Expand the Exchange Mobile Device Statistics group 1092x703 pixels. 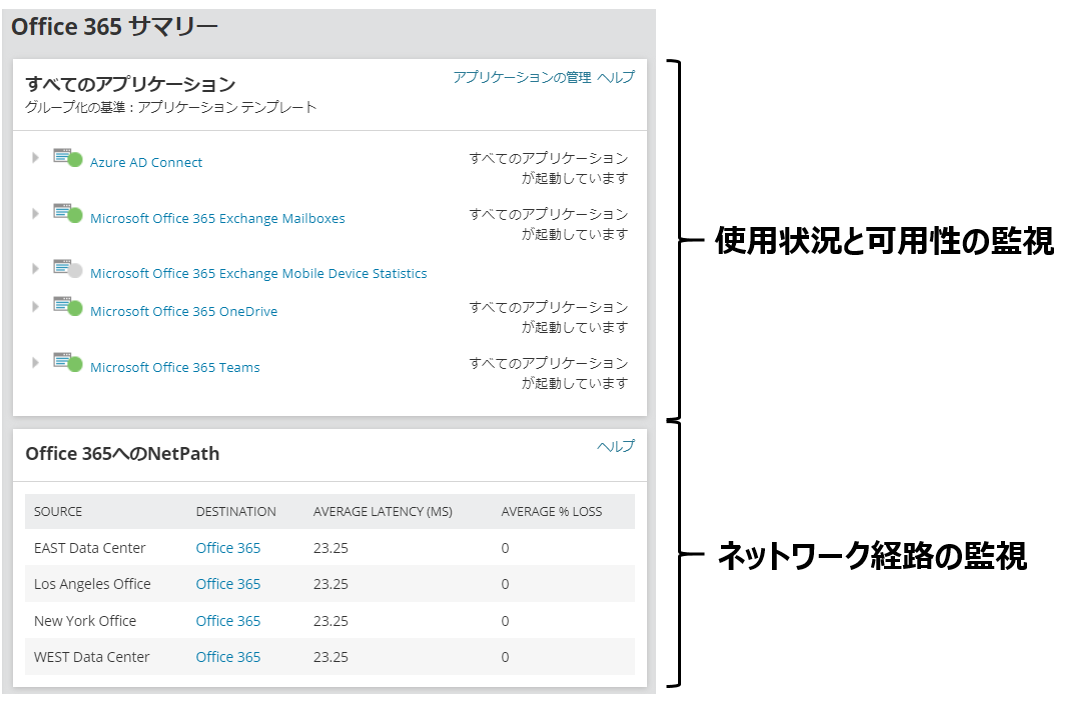pos(36,268)
